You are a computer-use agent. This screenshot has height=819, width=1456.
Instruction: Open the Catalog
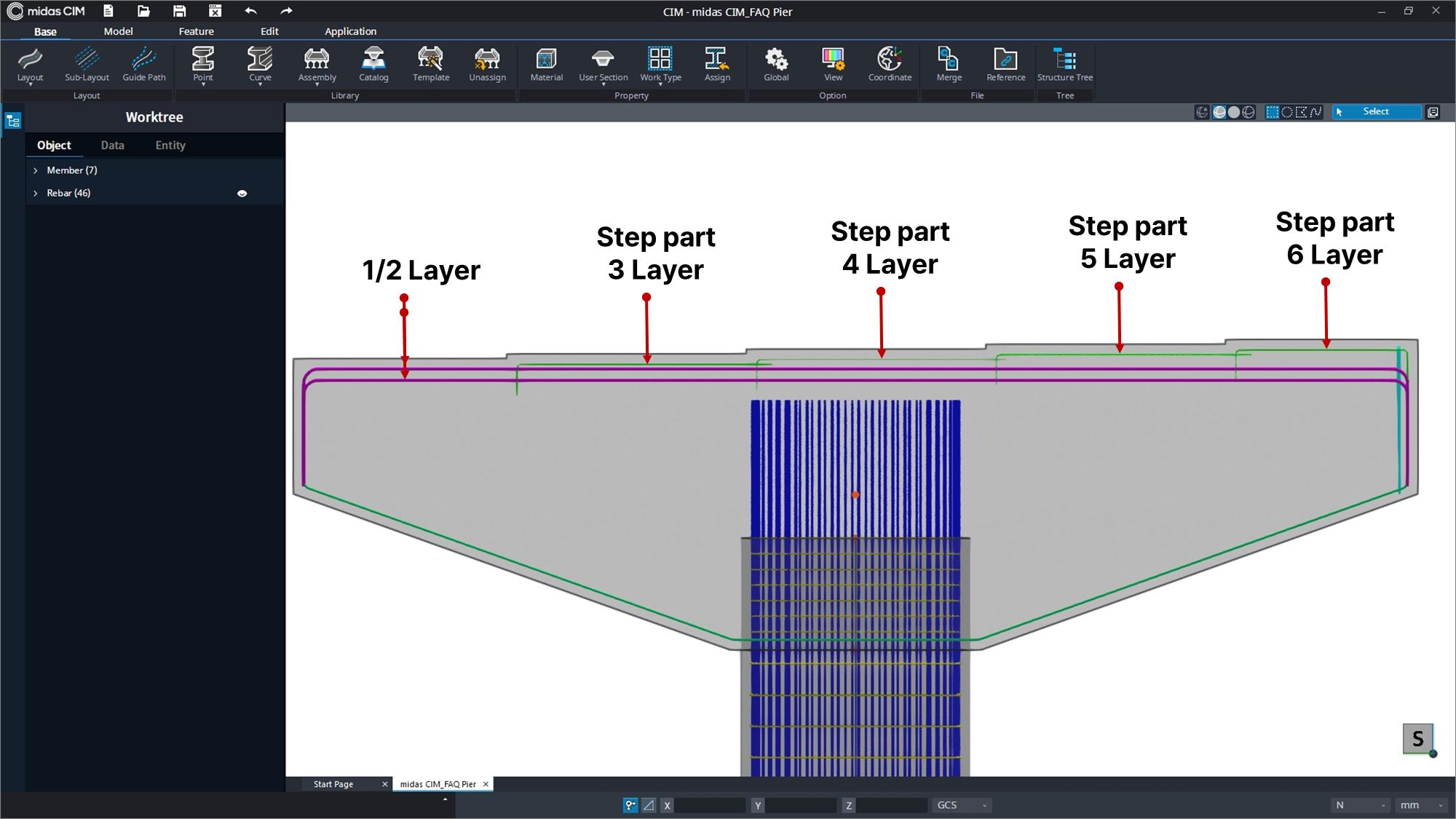pos(373,64)
